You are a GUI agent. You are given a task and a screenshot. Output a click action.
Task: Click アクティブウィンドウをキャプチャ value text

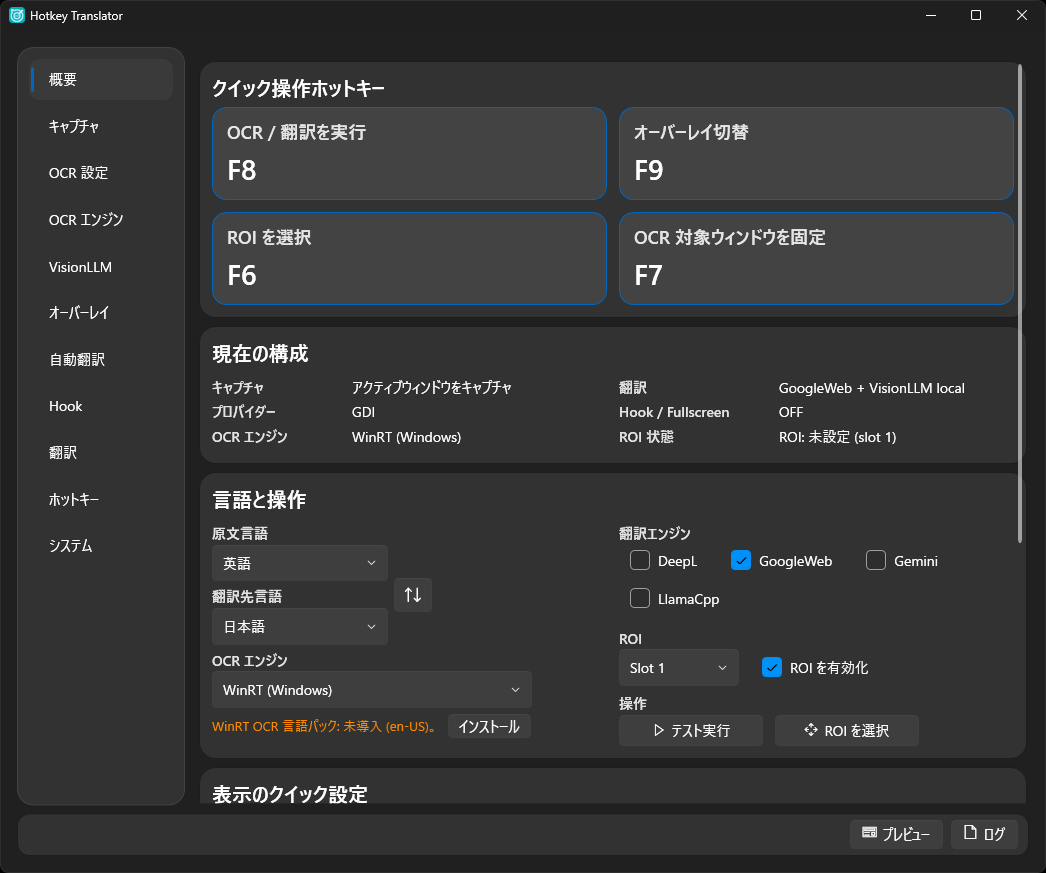click(x=432, y=387)
